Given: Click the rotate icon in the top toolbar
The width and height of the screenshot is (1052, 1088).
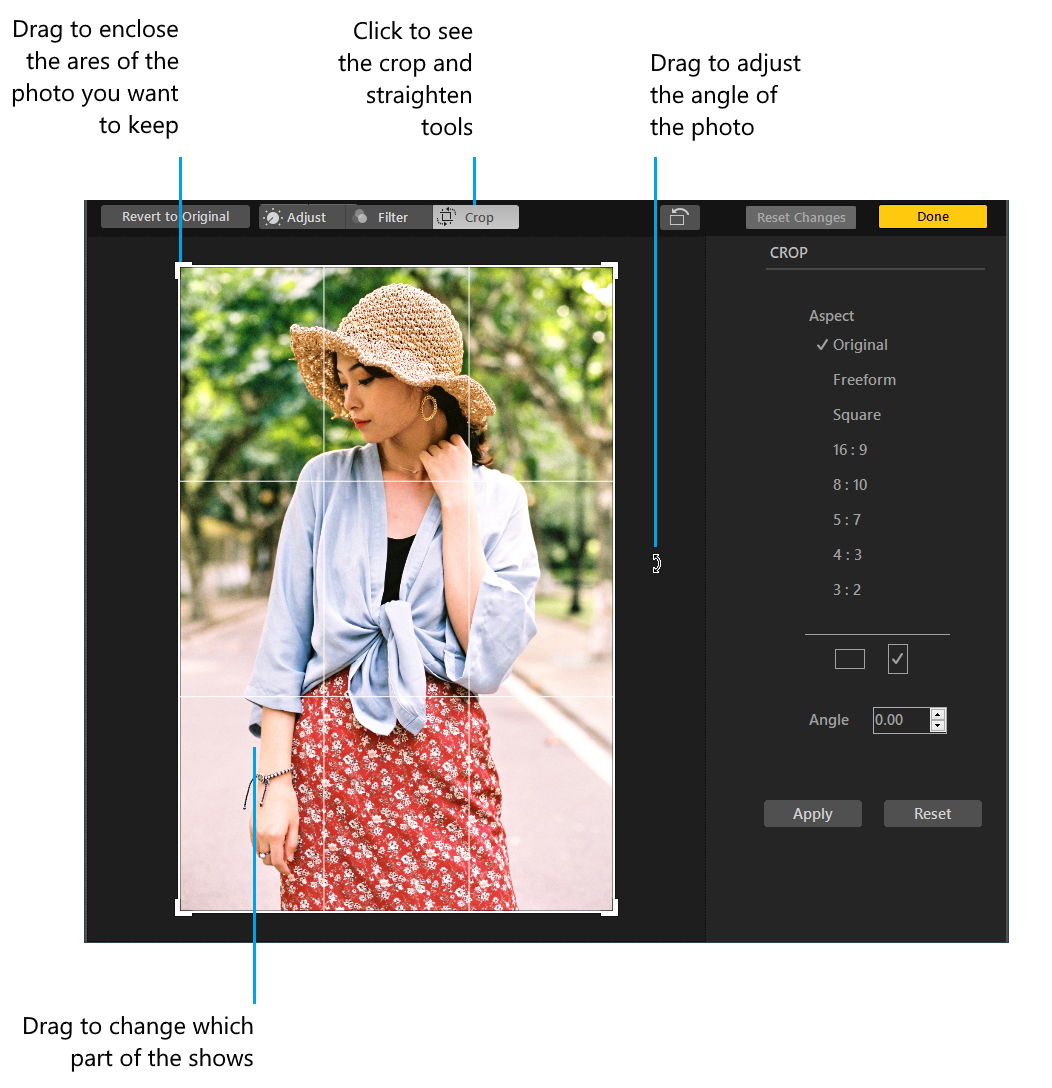Looking at the screenshot, I should tap(679, 217).
